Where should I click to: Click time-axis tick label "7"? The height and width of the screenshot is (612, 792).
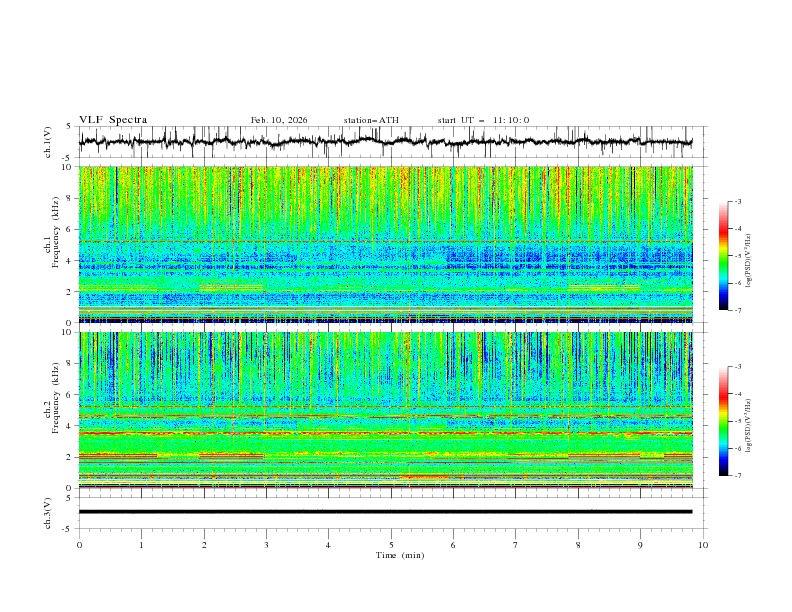tap(516, 545)
